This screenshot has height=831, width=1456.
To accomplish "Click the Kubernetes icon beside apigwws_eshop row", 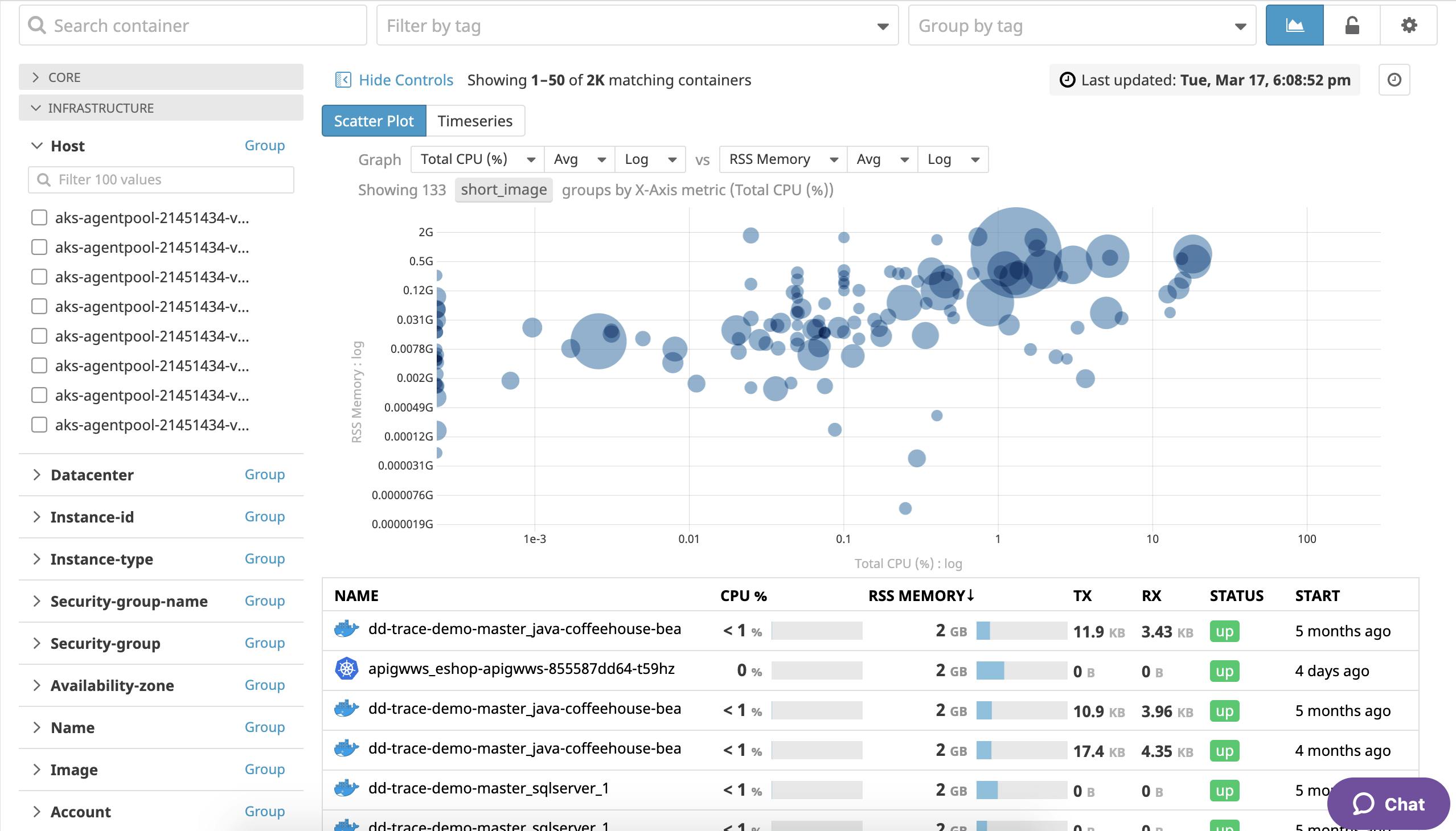I will [x=347, y=668].
